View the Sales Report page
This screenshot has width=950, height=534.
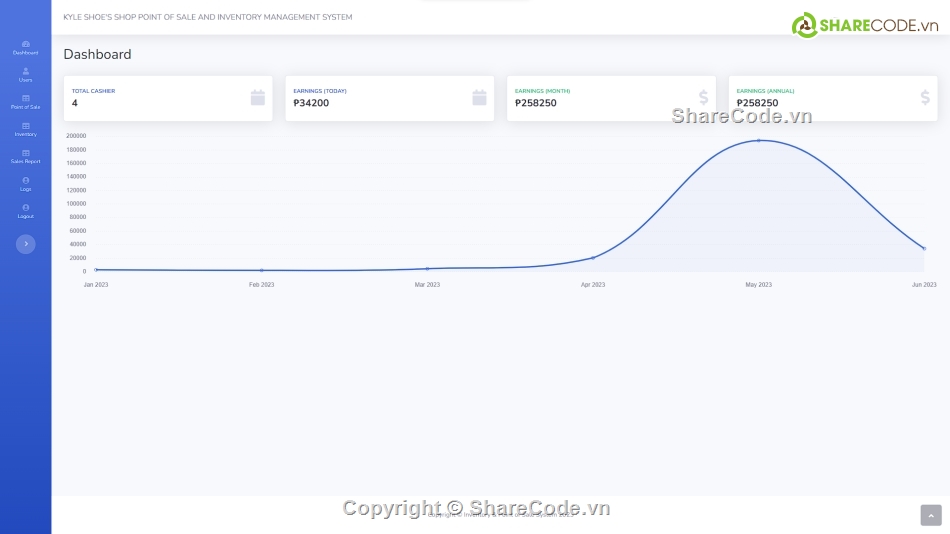[25, 156]
